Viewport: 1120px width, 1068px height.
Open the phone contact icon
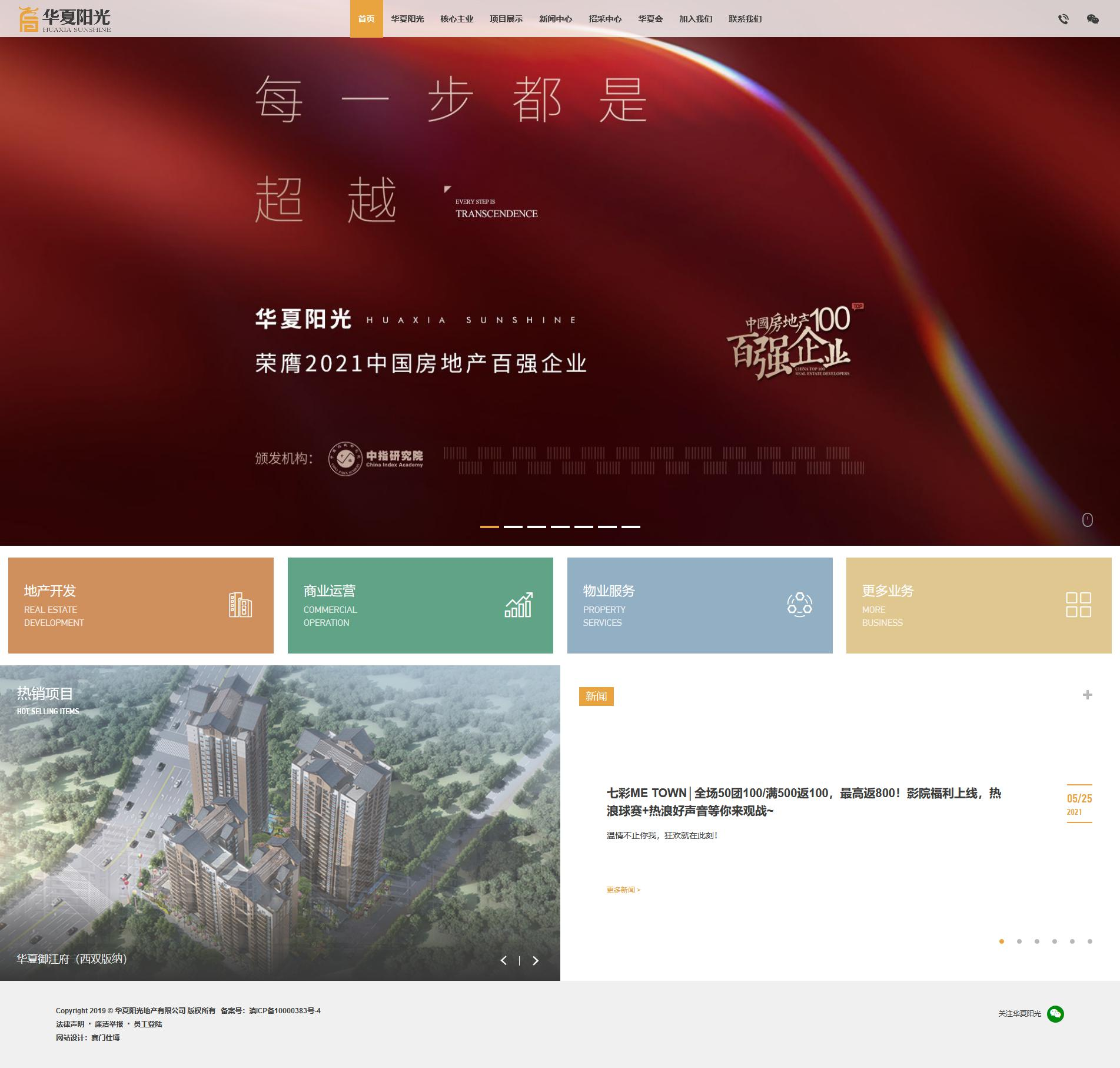(x=1063, y=19)
